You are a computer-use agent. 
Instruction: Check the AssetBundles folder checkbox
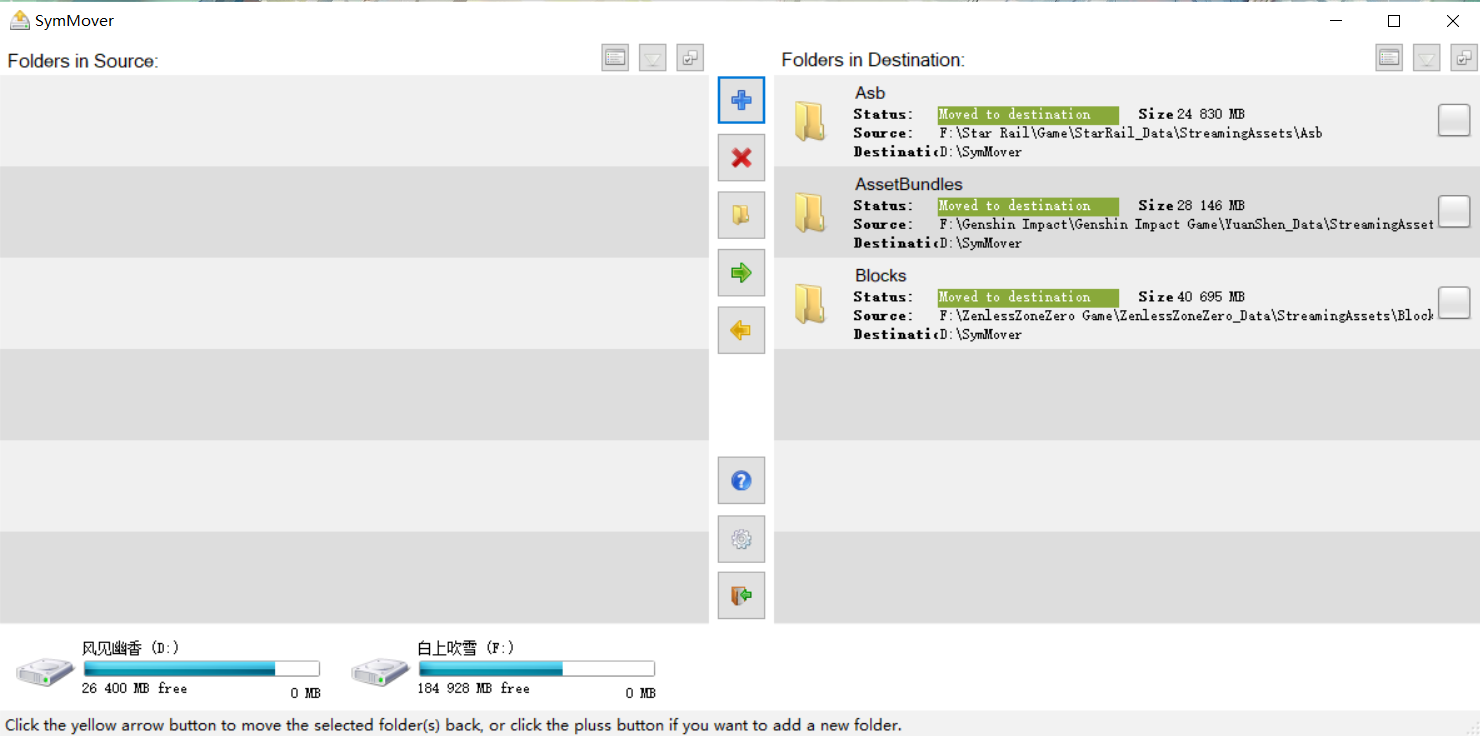click(1454, 211)
